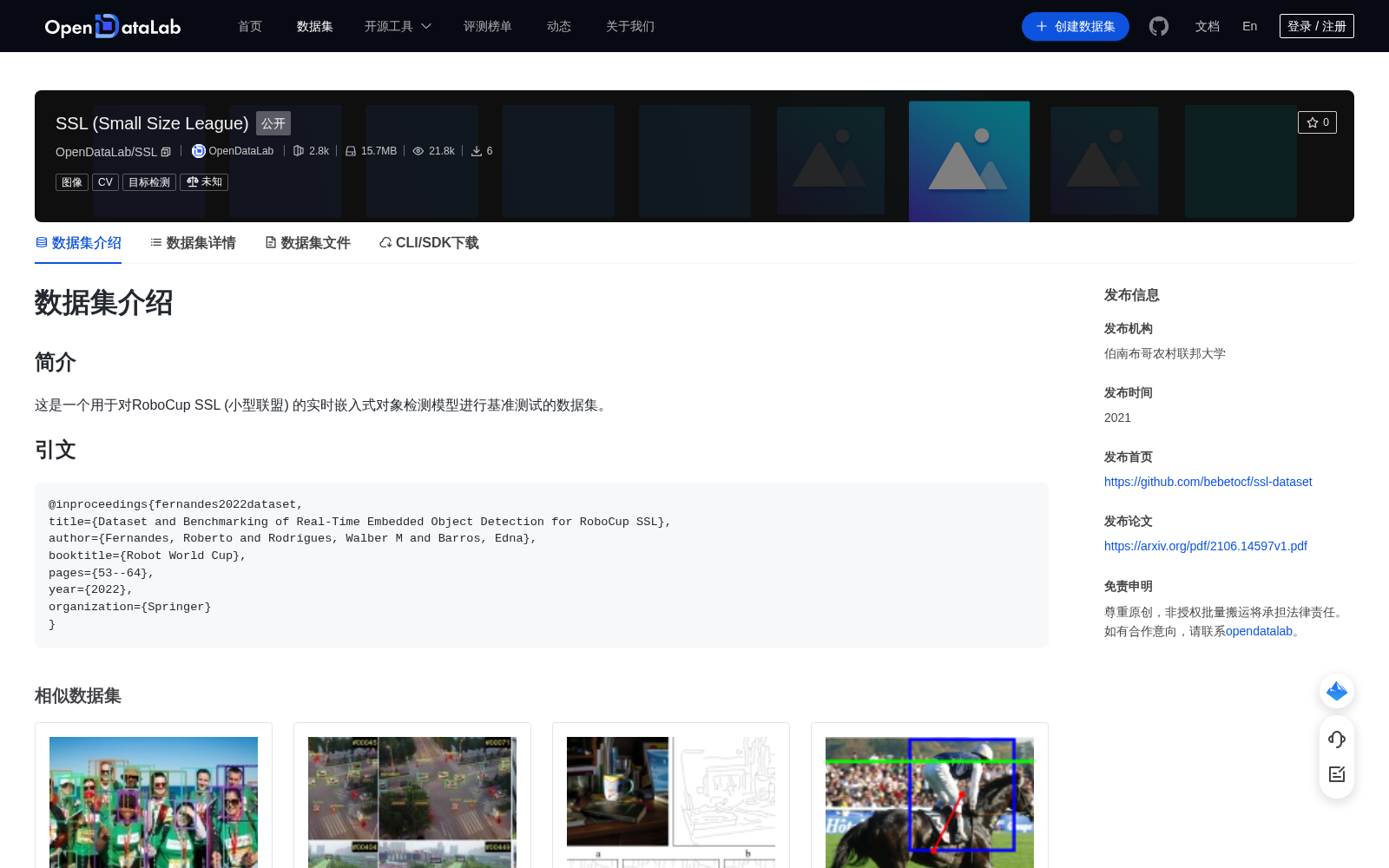The image size is (1389, 868).
Task: Expand the 开源工具 dropdown menu
Action: pyautogui.click(x=398, y=26)
